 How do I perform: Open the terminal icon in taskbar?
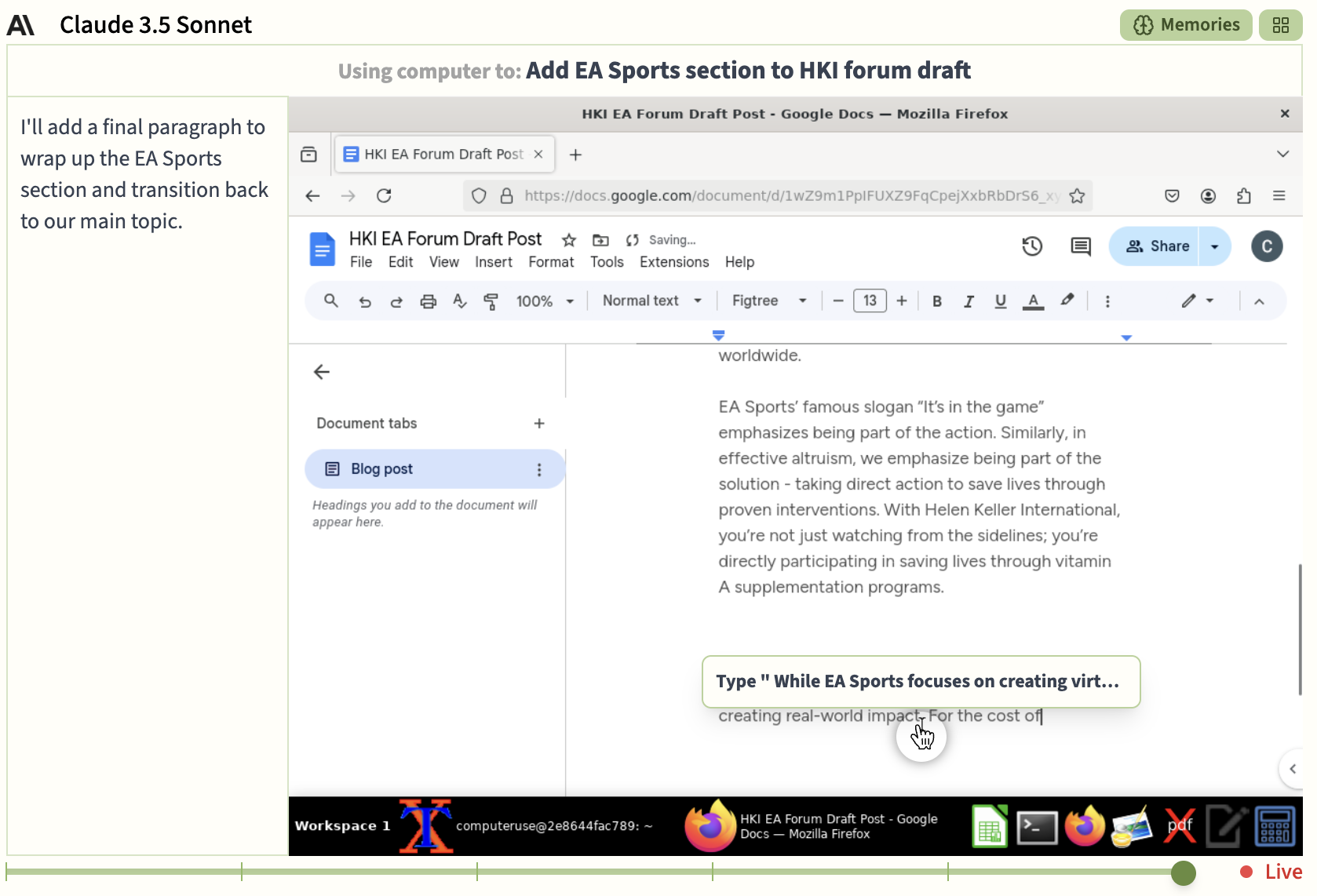tap(1037, 827)
